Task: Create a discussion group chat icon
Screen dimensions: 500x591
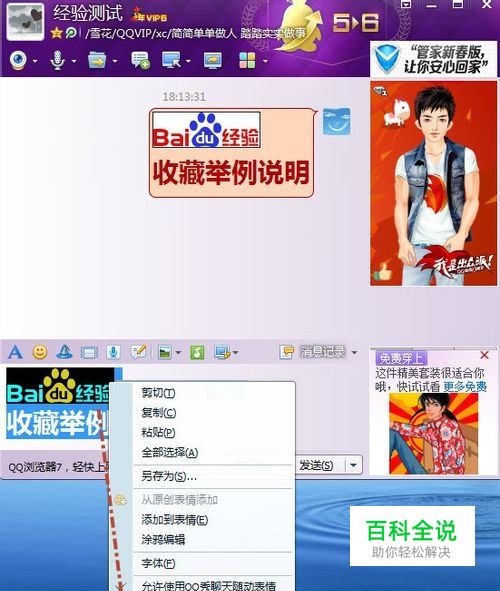Action: pyautogui.click(x=140, y=60)
